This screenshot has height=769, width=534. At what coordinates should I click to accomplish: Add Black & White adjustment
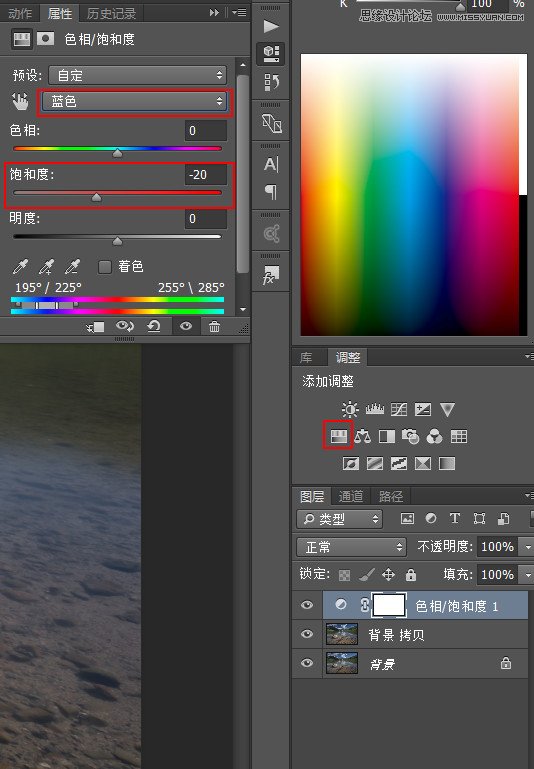387,436
